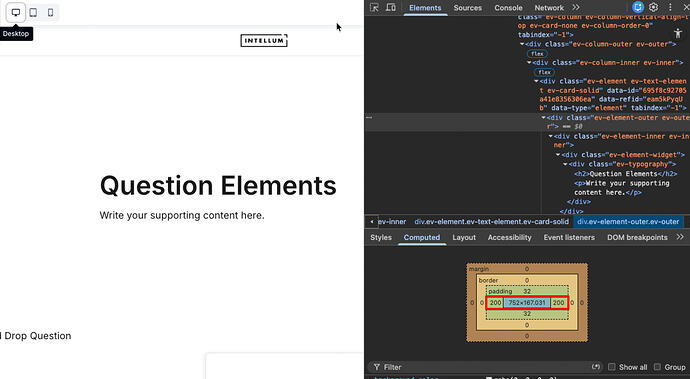Switch to the Layout tab
Viewport: 690px width, 379px height.
(x=464, y=237)
